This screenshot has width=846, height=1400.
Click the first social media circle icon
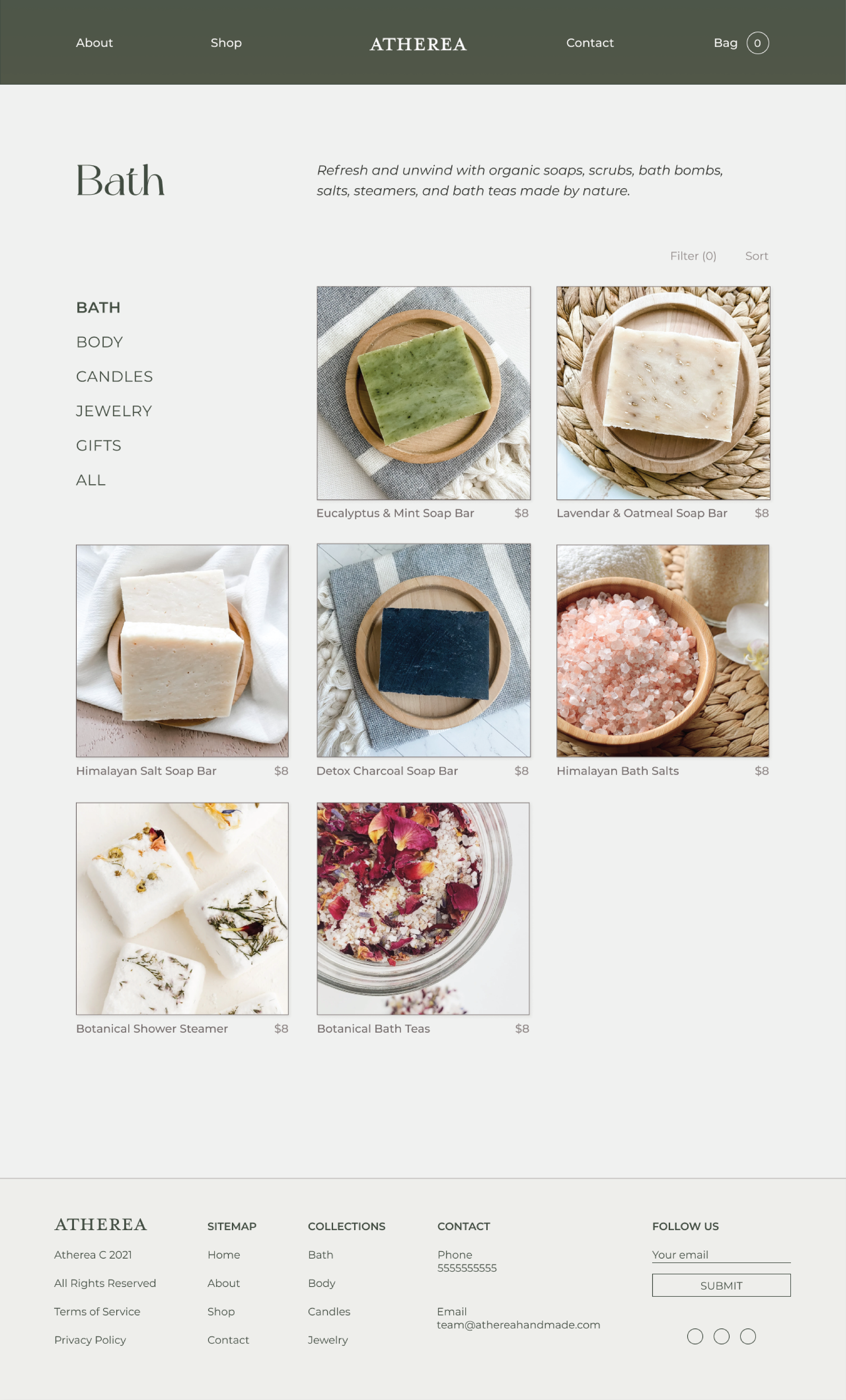pyautogui.click(x=695, y=1336)
